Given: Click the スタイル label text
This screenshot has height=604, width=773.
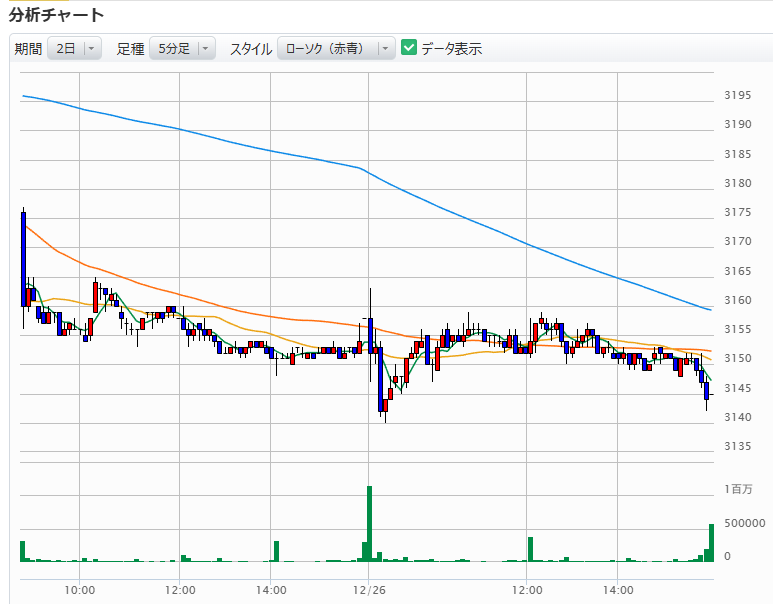Looking at the screenshot, I should point(250,48).
